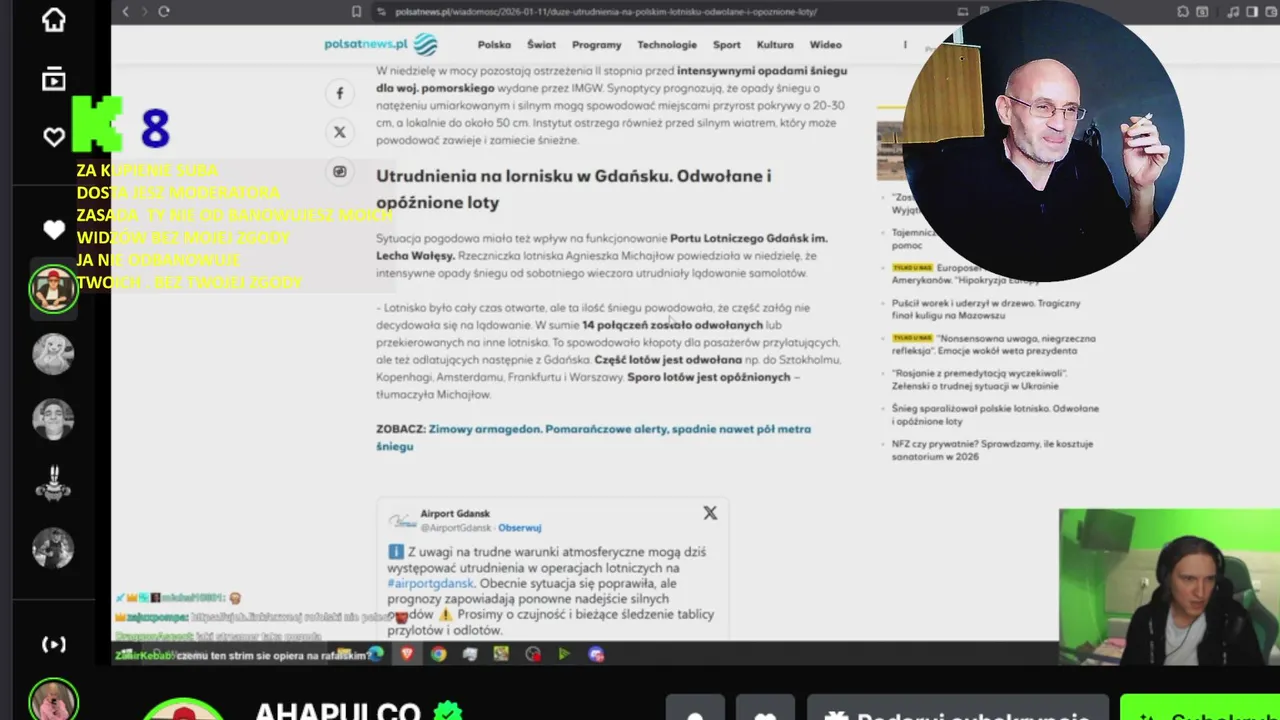
Task: Click the third share icon below X
Action: coord(340,171)
